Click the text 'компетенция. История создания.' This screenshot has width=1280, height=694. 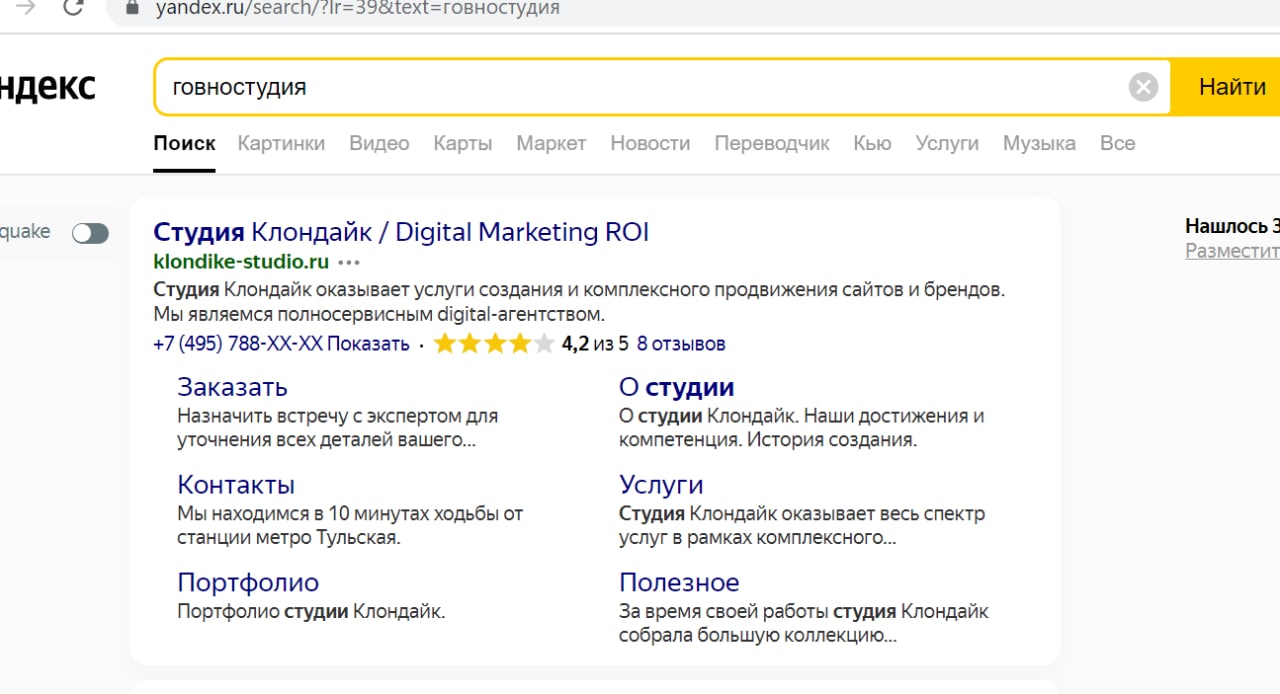point(767,440)
